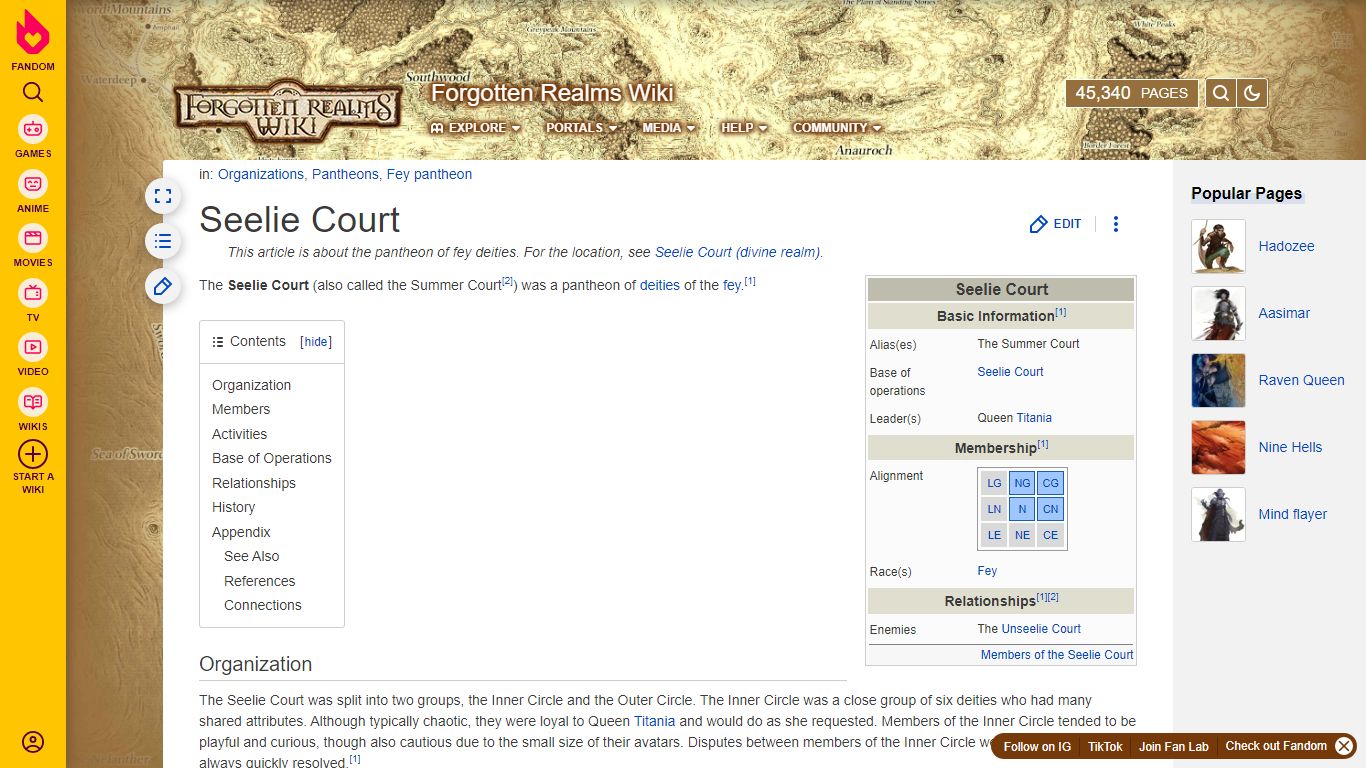Jump to Appendix in Contents

(241, 532)
